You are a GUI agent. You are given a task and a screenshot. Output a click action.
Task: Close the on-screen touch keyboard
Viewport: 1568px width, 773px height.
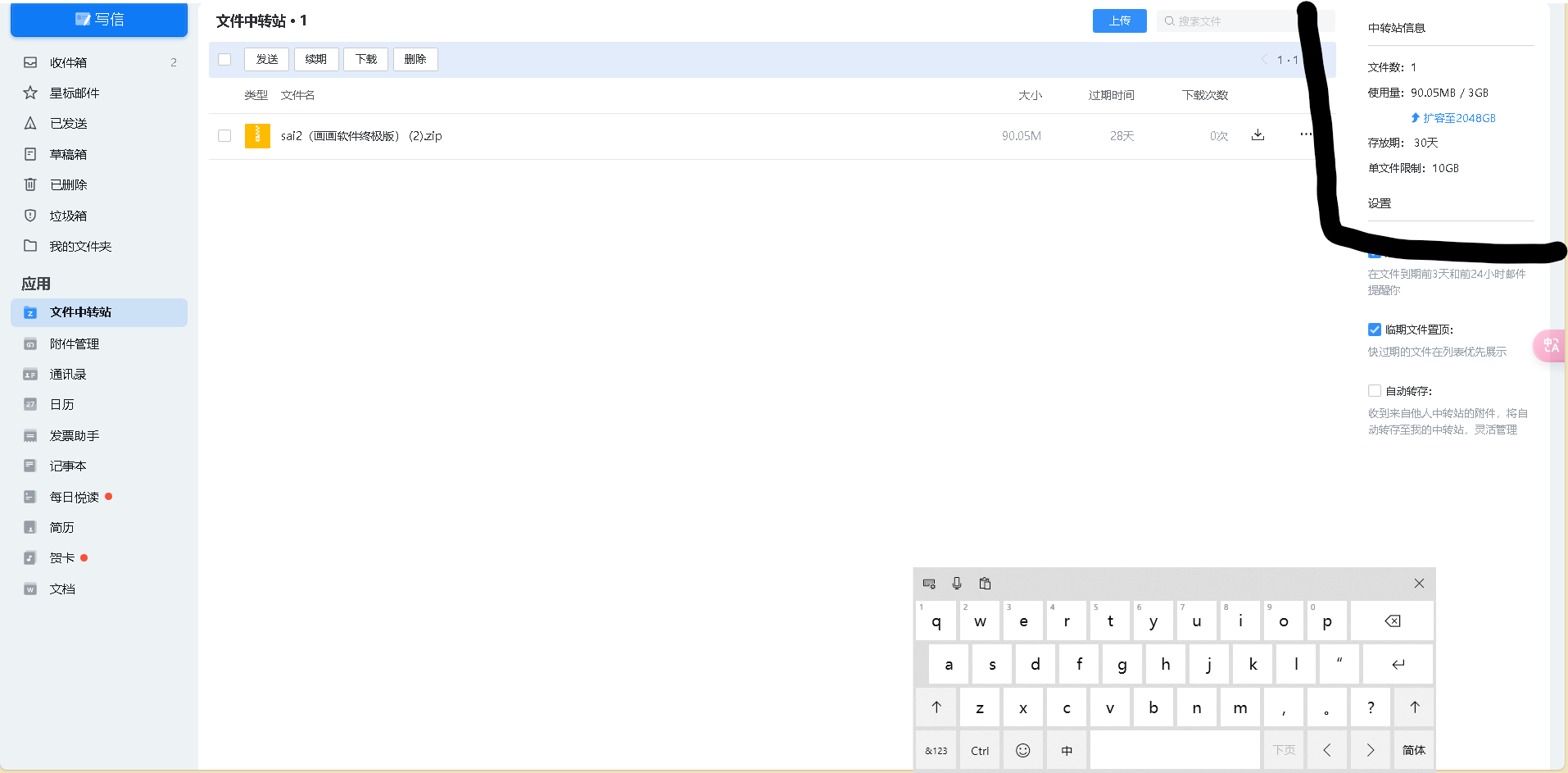[x=1419, y=584]
